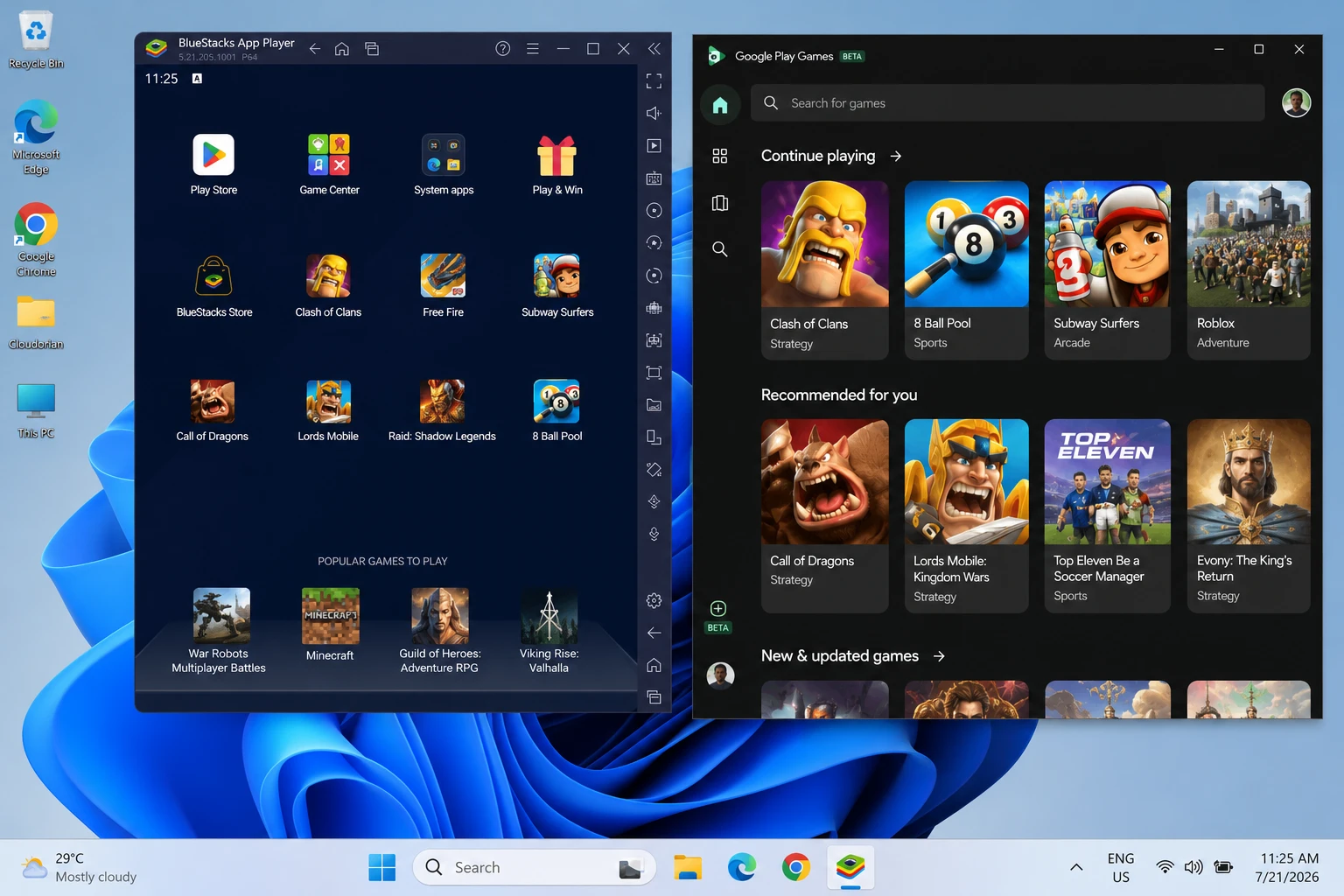Image resolution: width=1344 pixels, height=896 pixels.
Task: Open Viking Rise: Valhalla suggestion
Action: [x=549, y=616]
